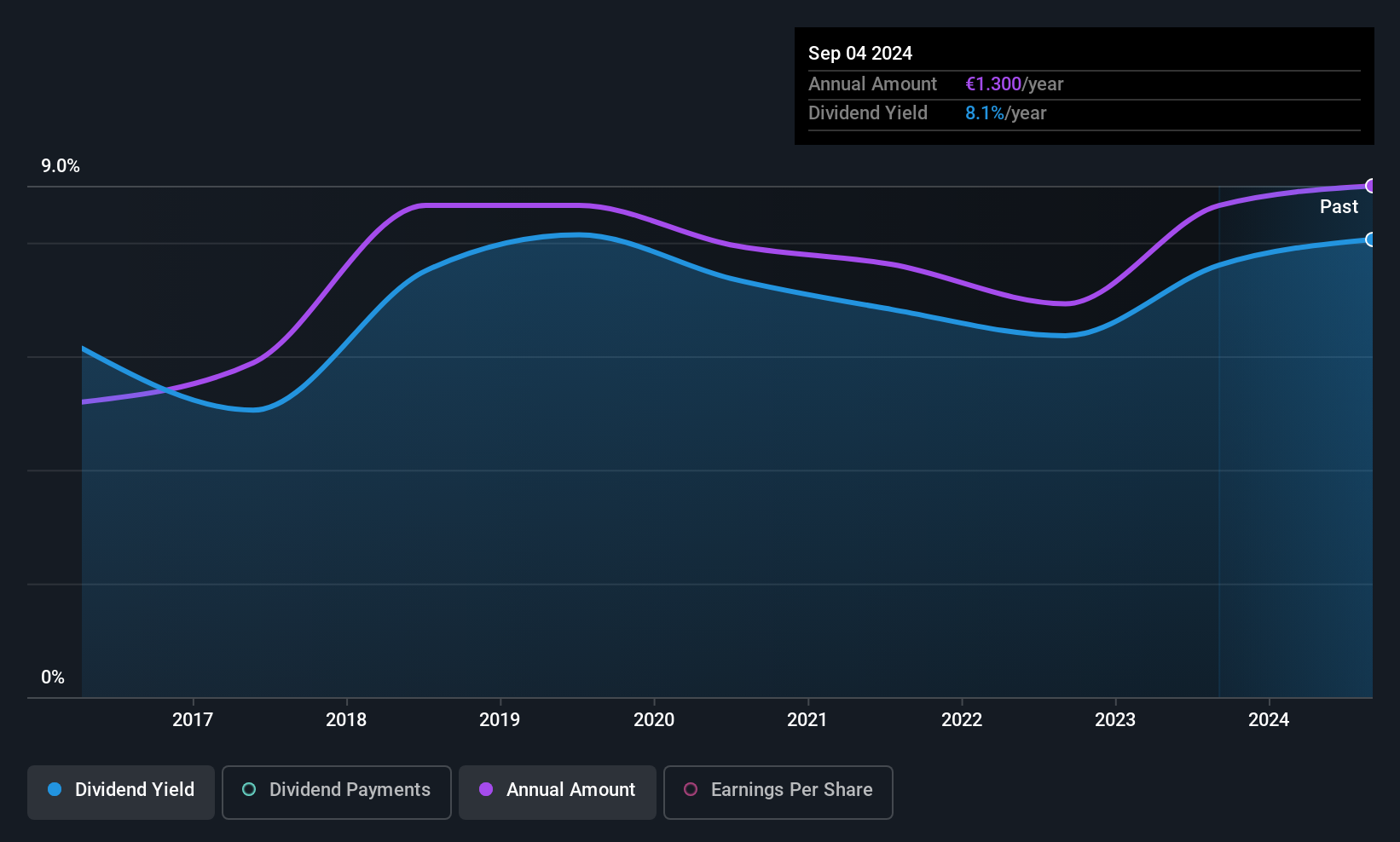Click the 2023 x-axis label
This screenshot has height=842, width=1400.
click(1115, 720)
